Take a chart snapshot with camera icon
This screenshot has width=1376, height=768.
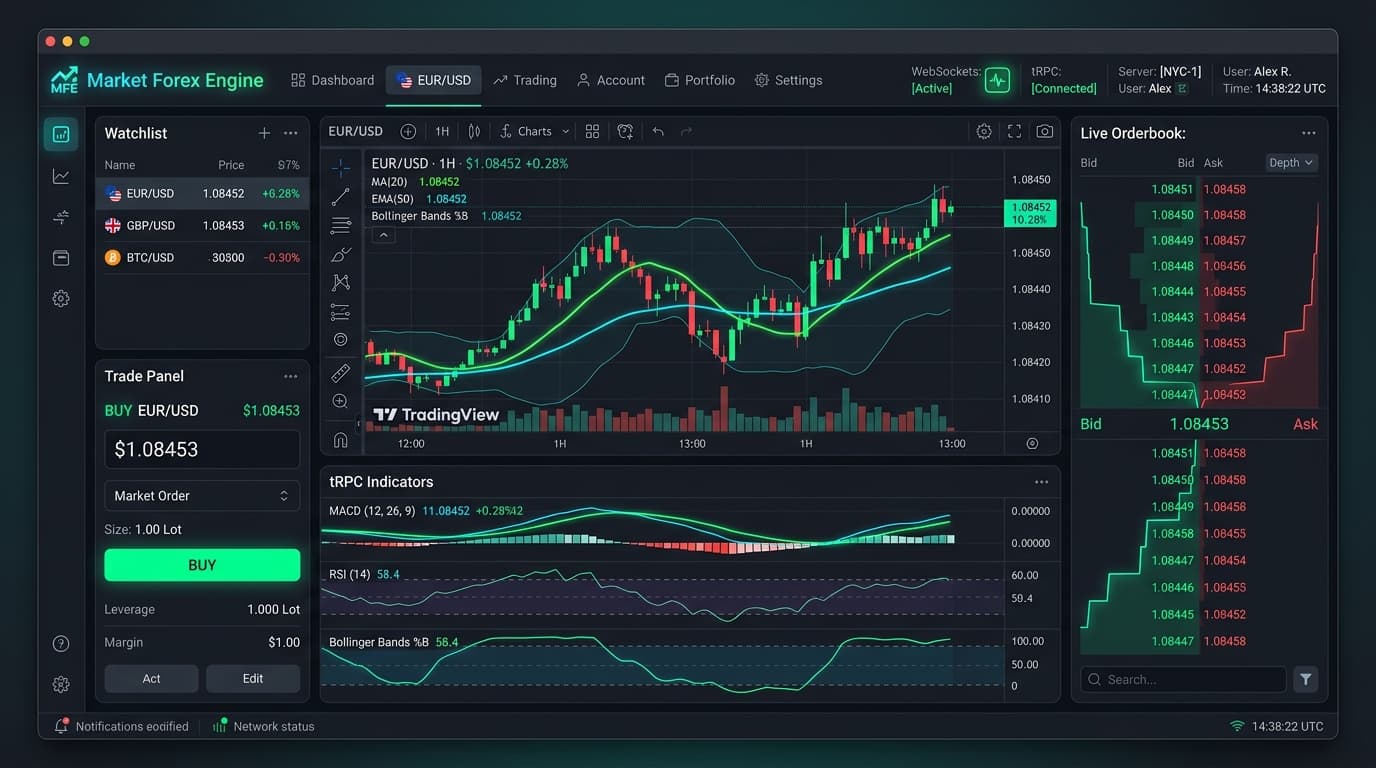tap(1045, 131)
